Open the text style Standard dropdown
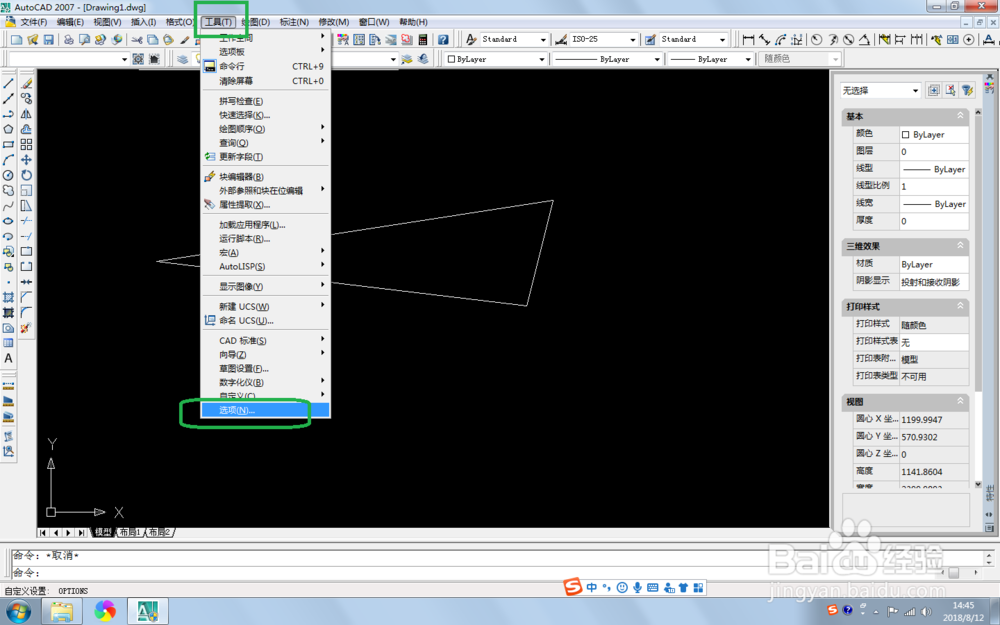Viewport: 1000px width, 625px height. click(x=514, y=40)
